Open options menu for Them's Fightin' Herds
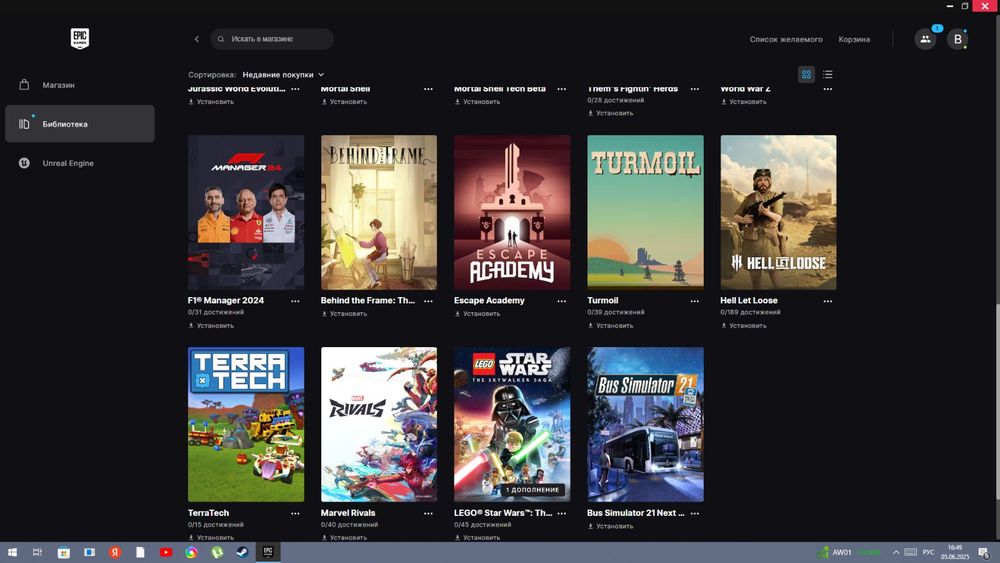Screen dimensions: 1000x563 pos(695,89)
